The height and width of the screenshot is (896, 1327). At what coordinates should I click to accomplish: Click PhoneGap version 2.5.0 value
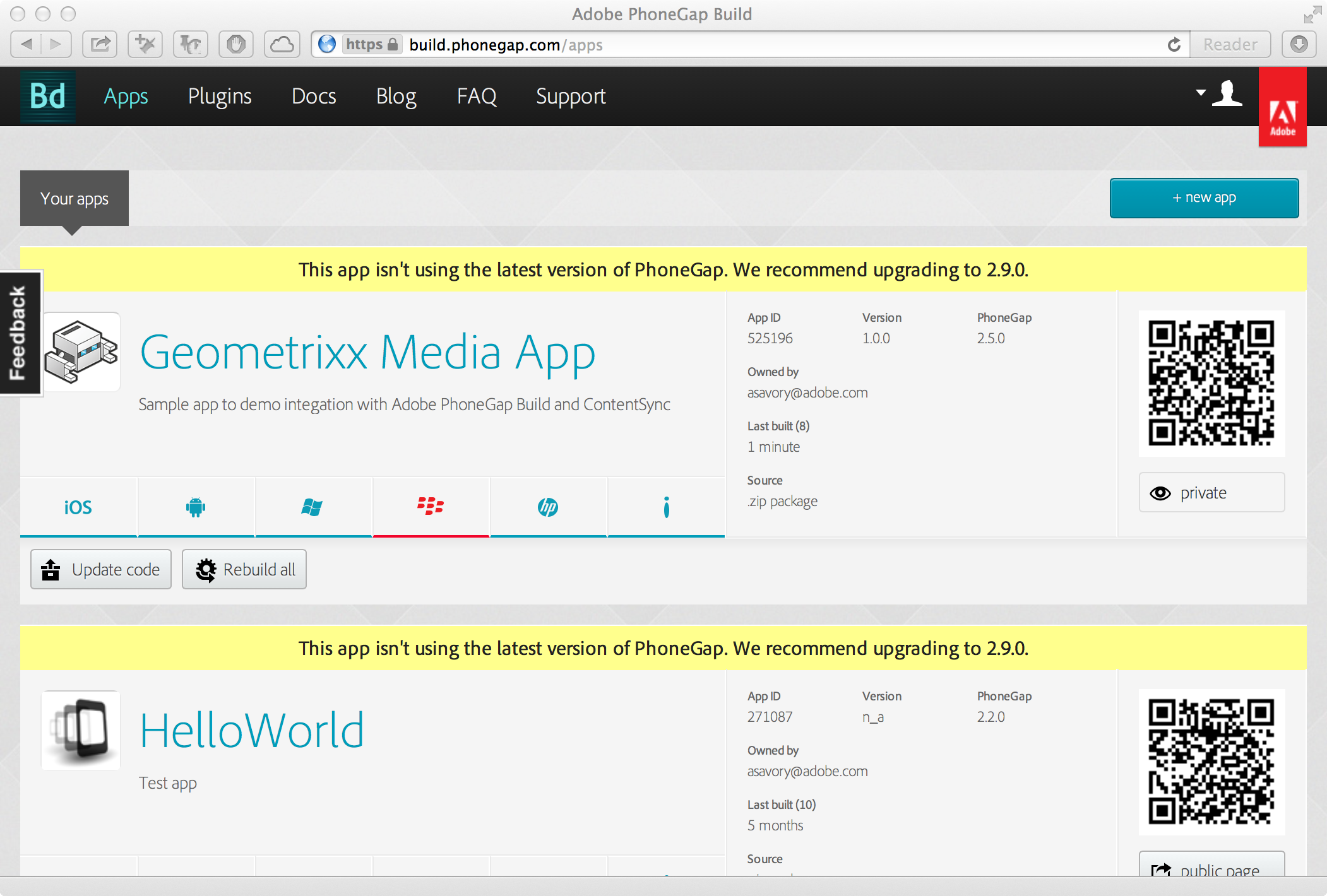click(991, 338)
